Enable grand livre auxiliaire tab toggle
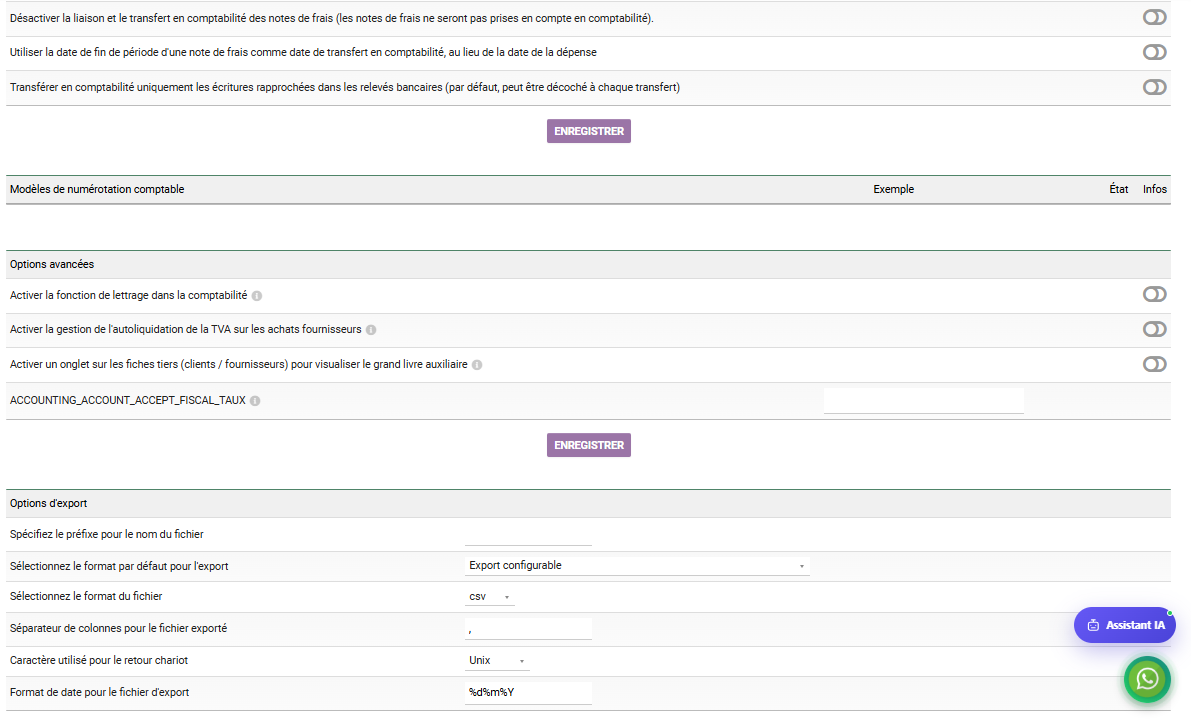 click(x=1154, y=364)
